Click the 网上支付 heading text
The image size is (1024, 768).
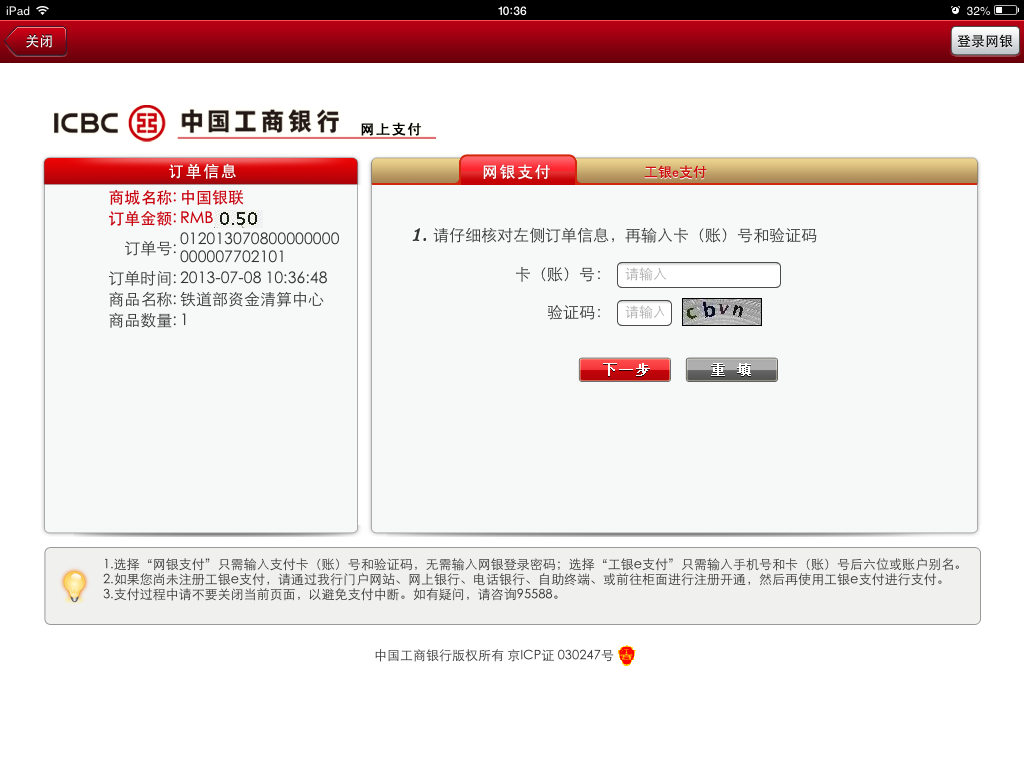[391, 129]
